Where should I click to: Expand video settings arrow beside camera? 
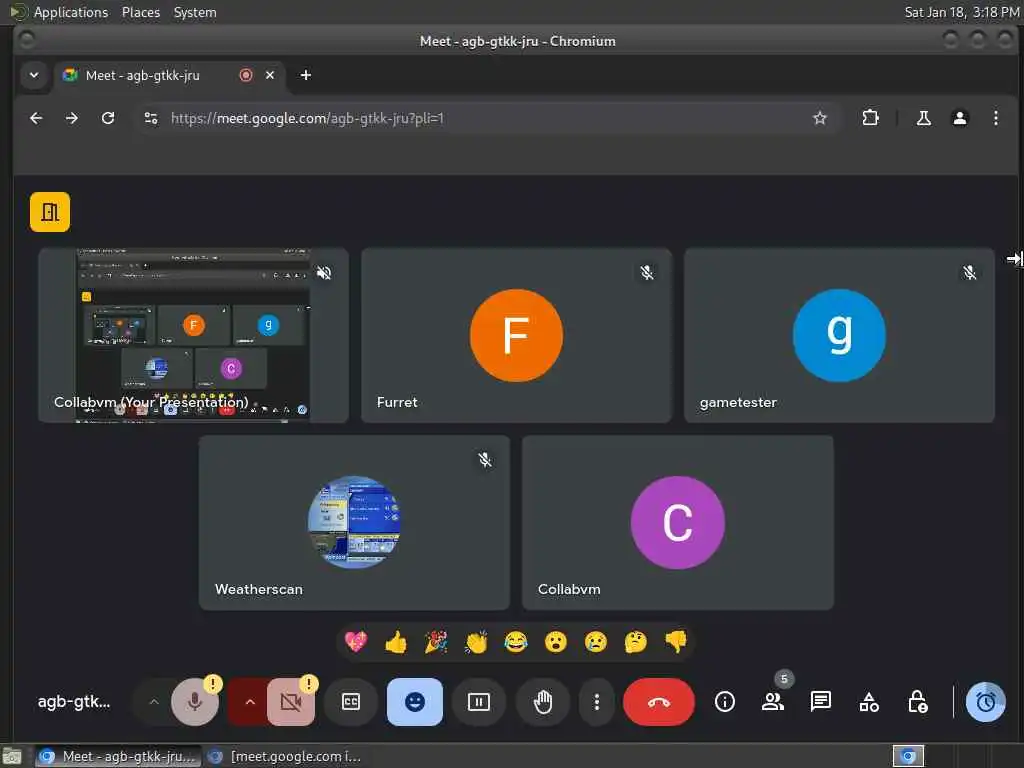(x=249, y=702)
